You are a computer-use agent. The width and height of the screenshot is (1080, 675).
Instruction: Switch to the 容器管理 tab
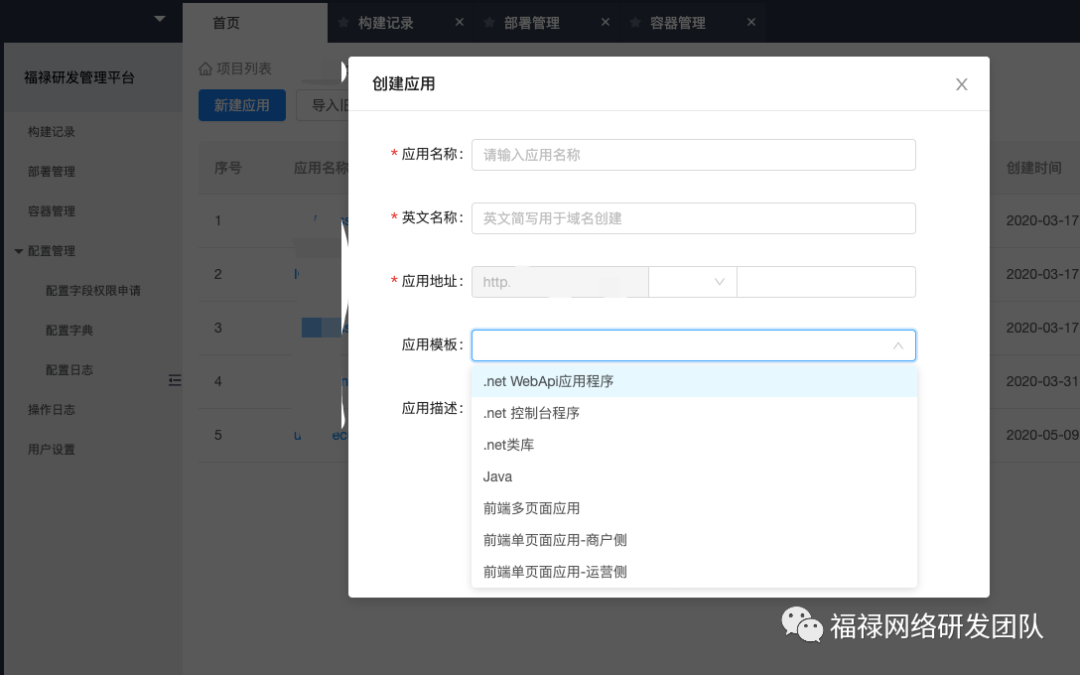[678, 23]
